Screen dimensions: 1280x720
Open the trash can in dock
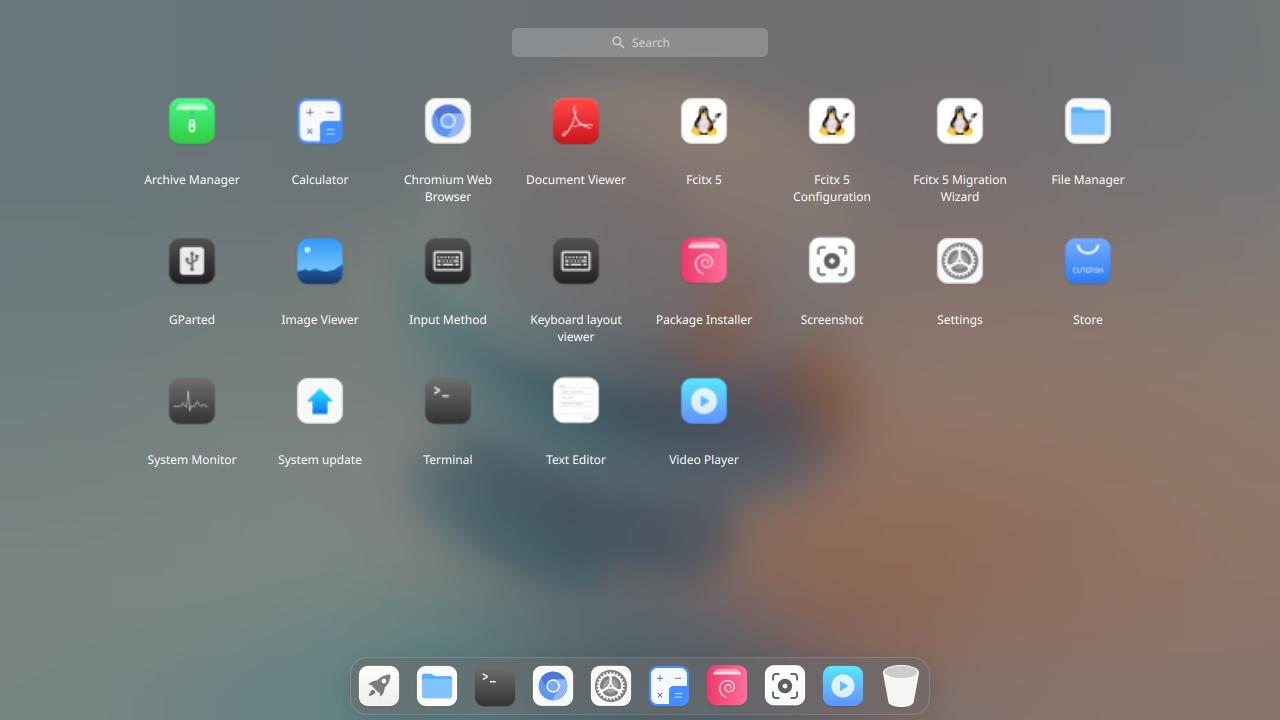click(x=901, y=686)
